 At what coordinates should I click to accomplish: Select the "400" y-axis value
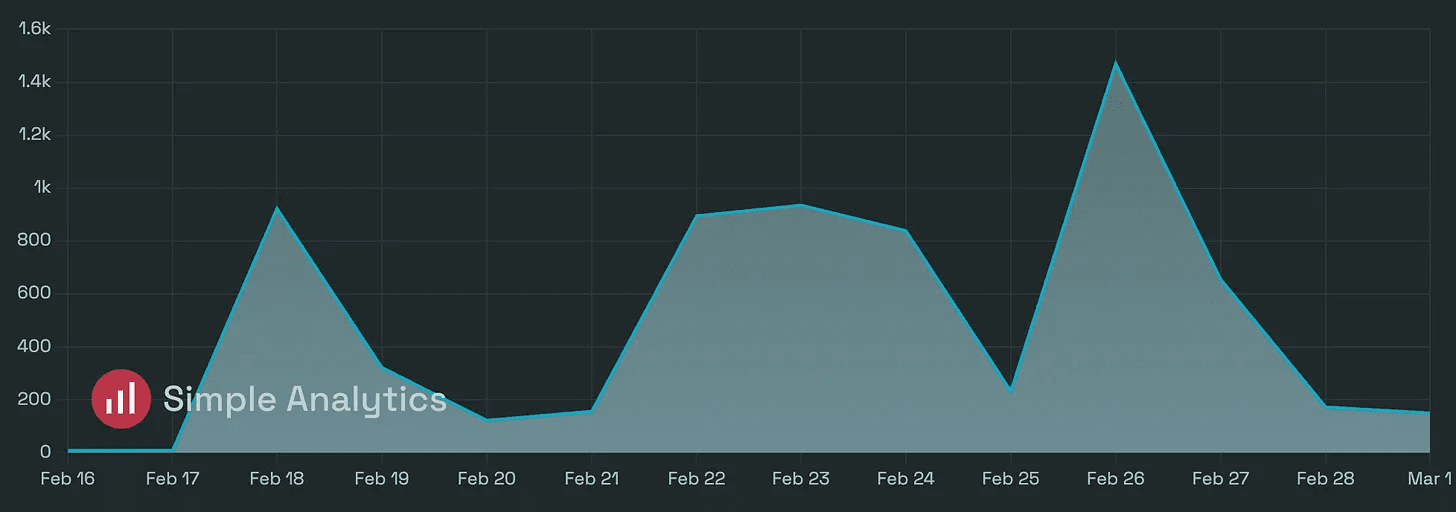(34, 347)
